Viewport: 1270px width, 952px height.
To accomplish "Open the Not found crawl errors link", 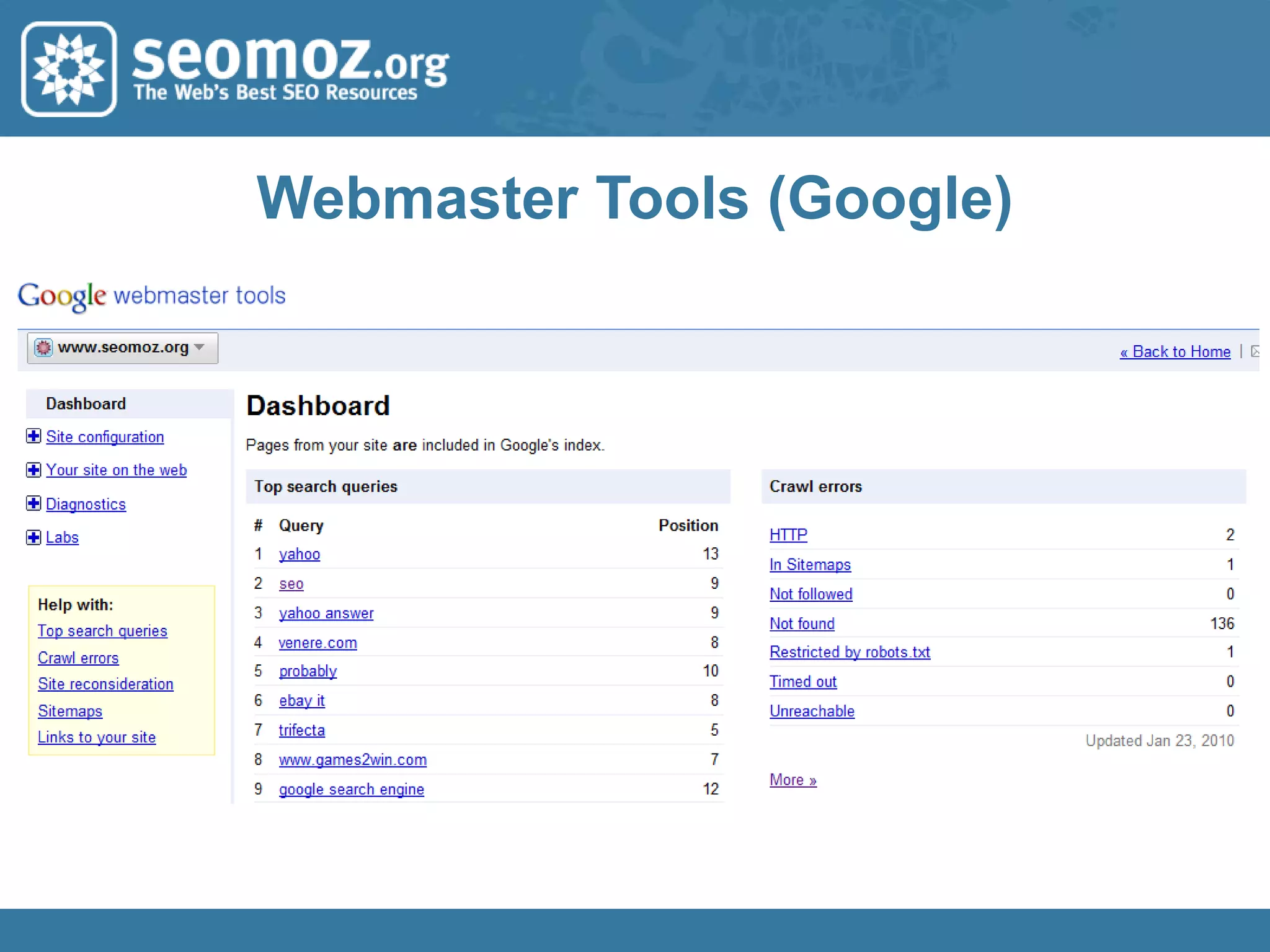I will pos(802,624).
